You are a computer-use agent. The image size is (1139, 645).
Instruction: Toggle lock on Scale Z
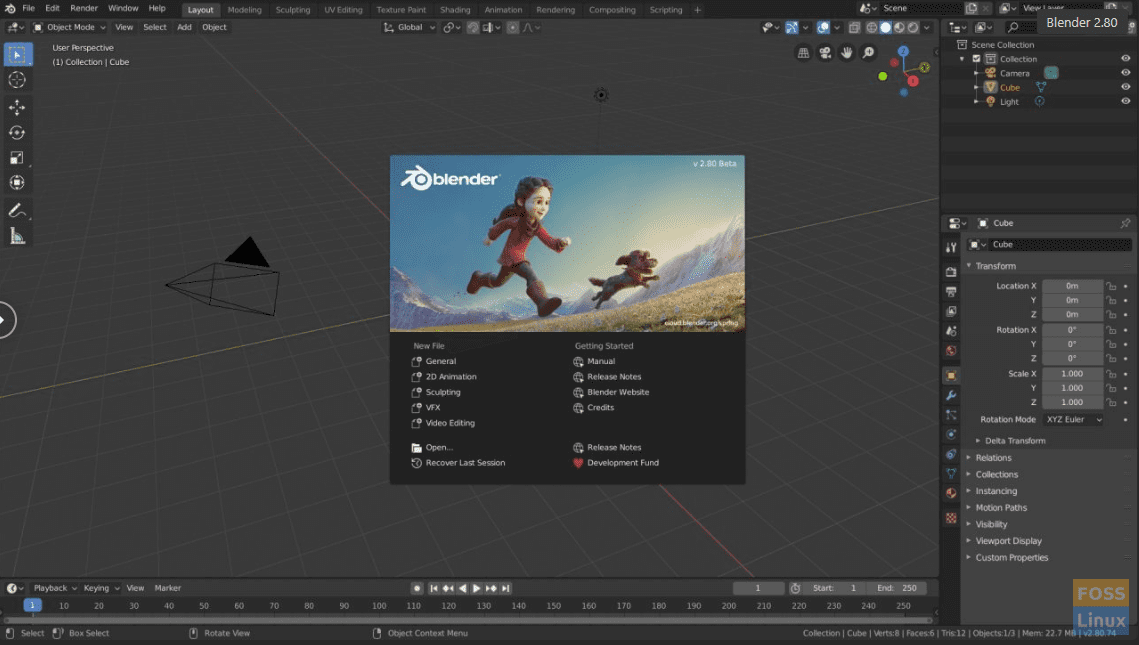pyautogui.click(x=1111, y=402)
